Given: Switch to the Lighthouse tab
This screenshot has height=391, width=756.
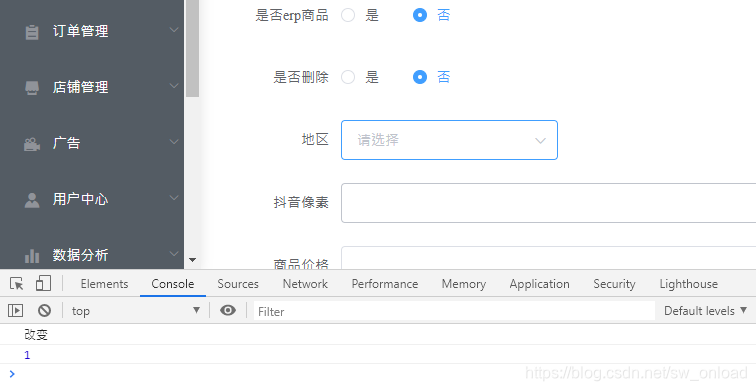Looking at the screenshot, I should coord(688,284).
